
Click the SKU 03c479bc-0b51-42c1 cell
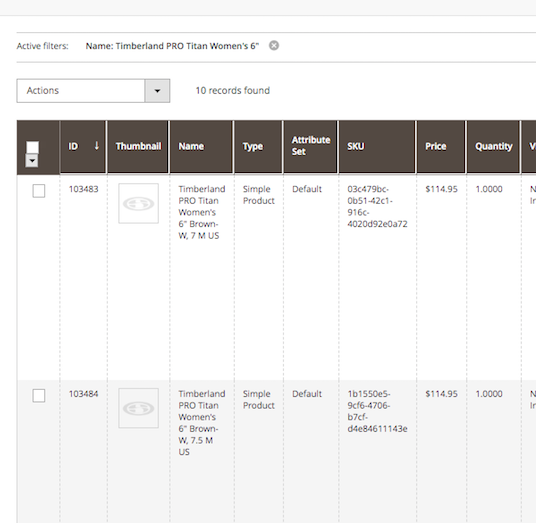coord(377,206)
